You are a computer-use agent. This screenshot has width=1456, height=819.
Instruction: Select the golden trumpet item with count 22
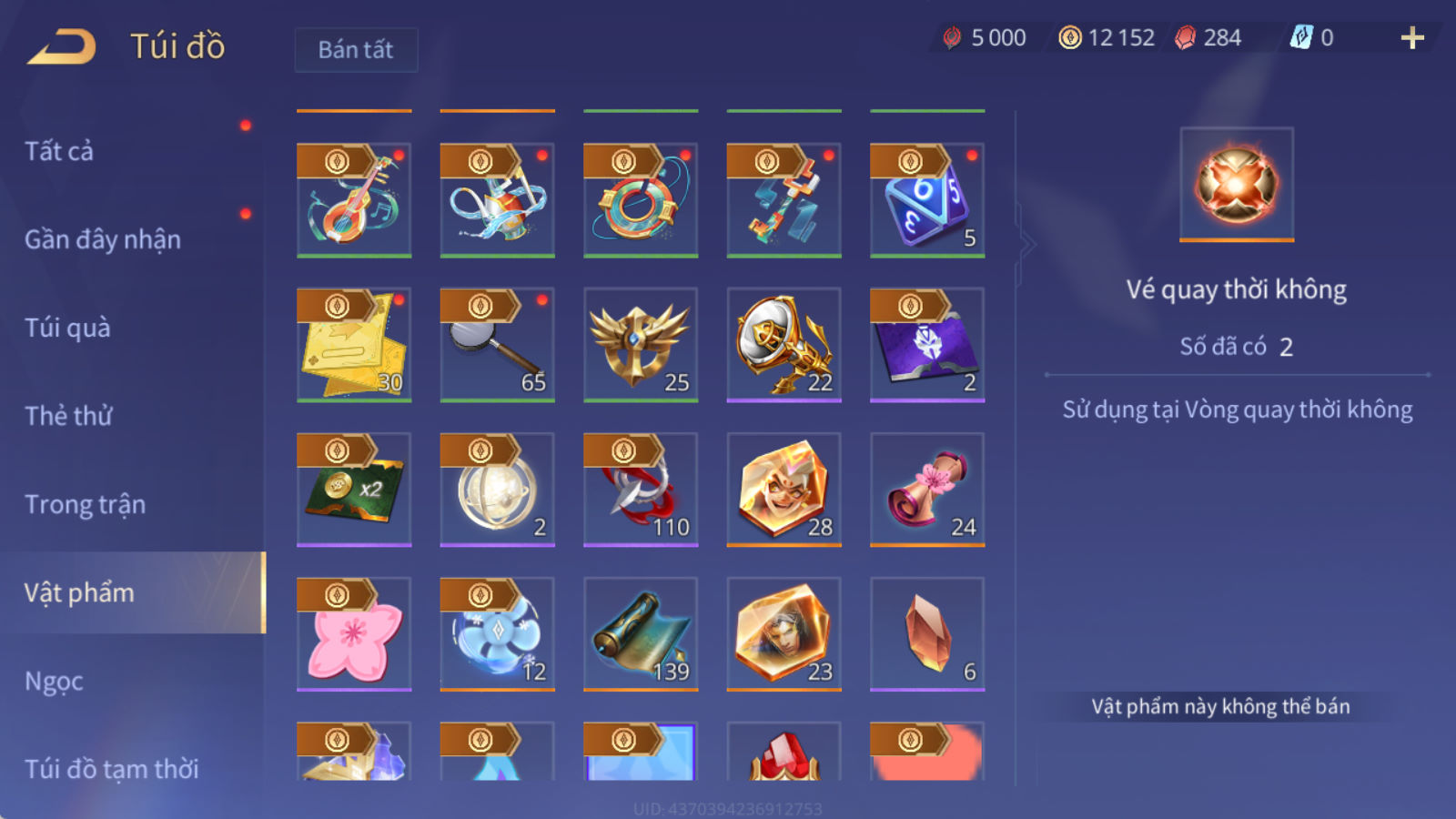tap(784, 345)
